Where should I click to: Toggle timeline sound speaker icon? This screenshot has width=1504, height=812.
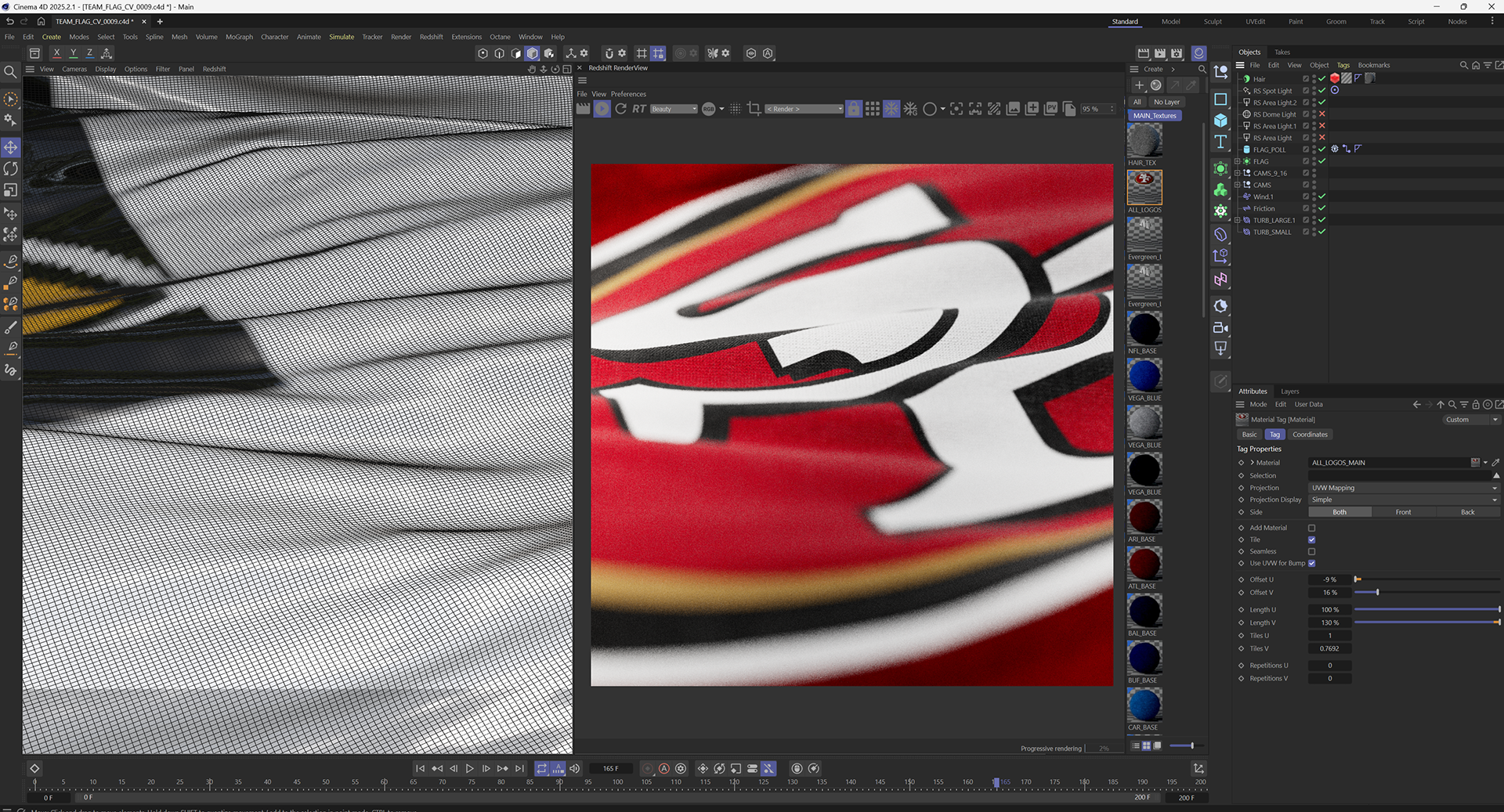[x=575, y=769]
